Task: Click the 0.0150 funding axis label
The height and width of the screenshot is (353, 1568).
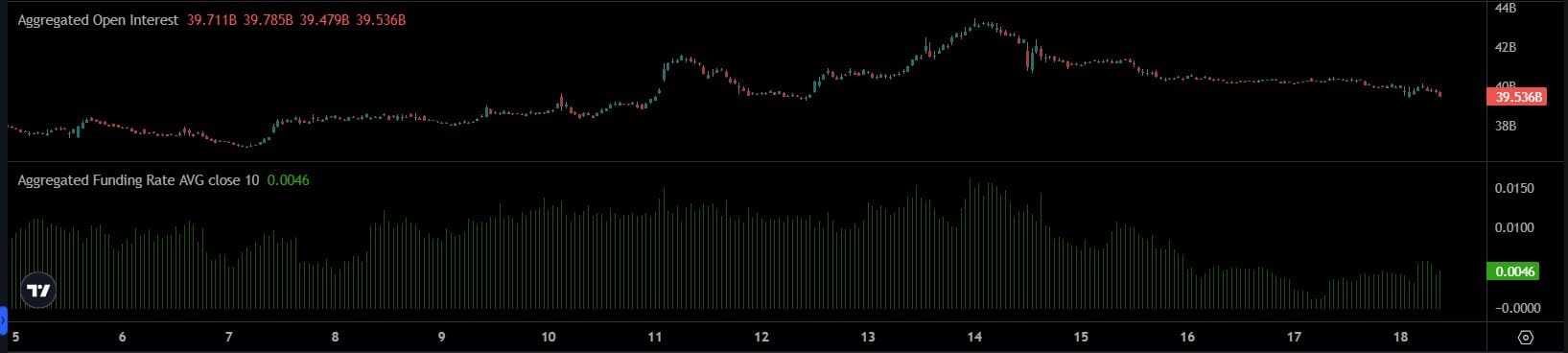Action: [x=1514, y=188]
